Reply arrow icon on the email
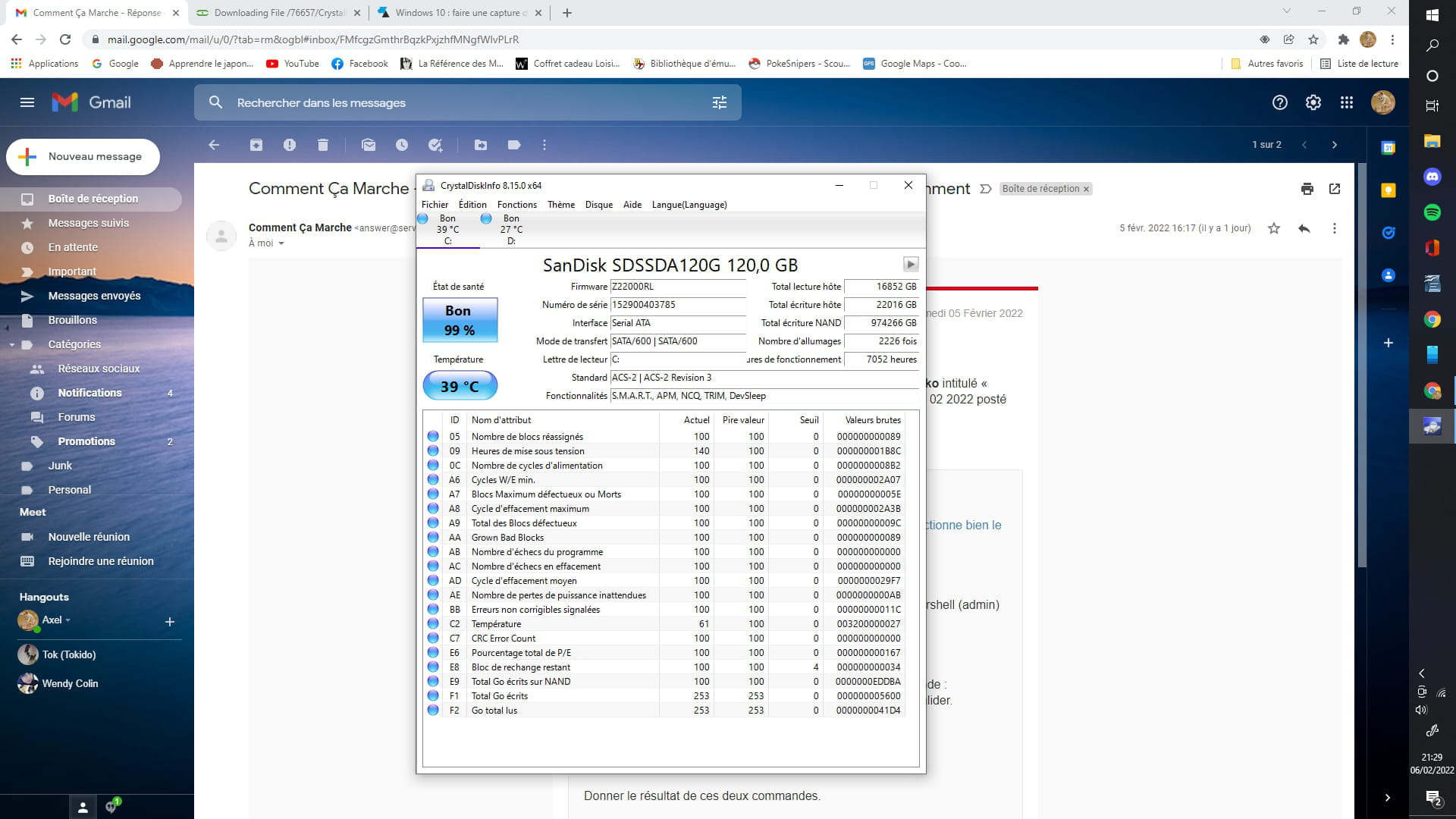The width and height of the screenshot is (1456, 819). click(x=1304, y=228)
